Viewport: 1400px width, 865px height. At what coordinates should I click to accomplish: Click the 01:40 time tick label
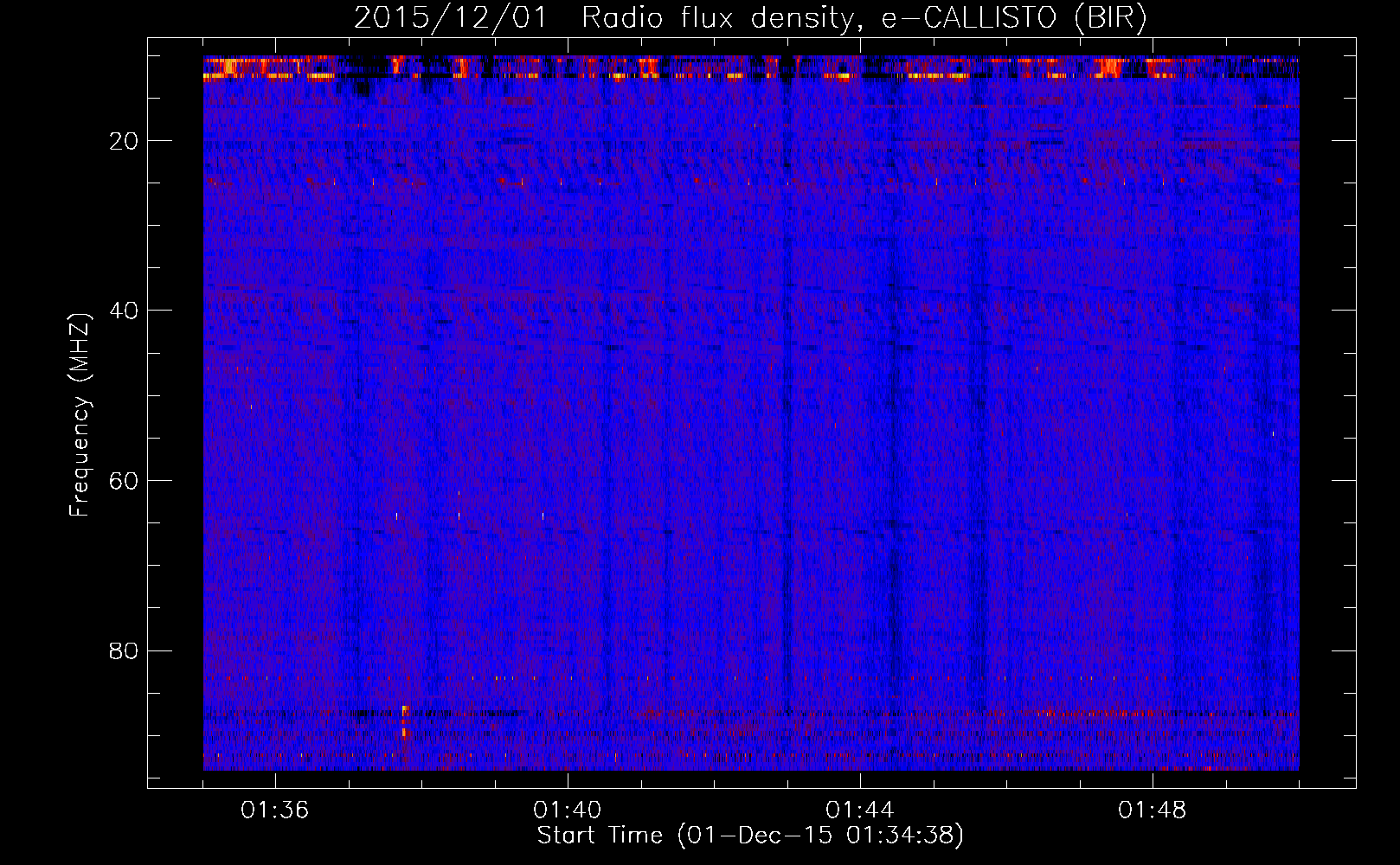567,811
